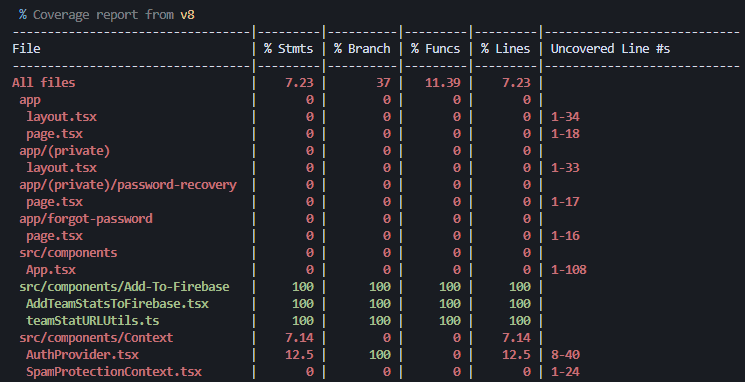Click the "app/(private)" folder row label
Viewport: 745px width, 382px height.
(x=65, y=151)
